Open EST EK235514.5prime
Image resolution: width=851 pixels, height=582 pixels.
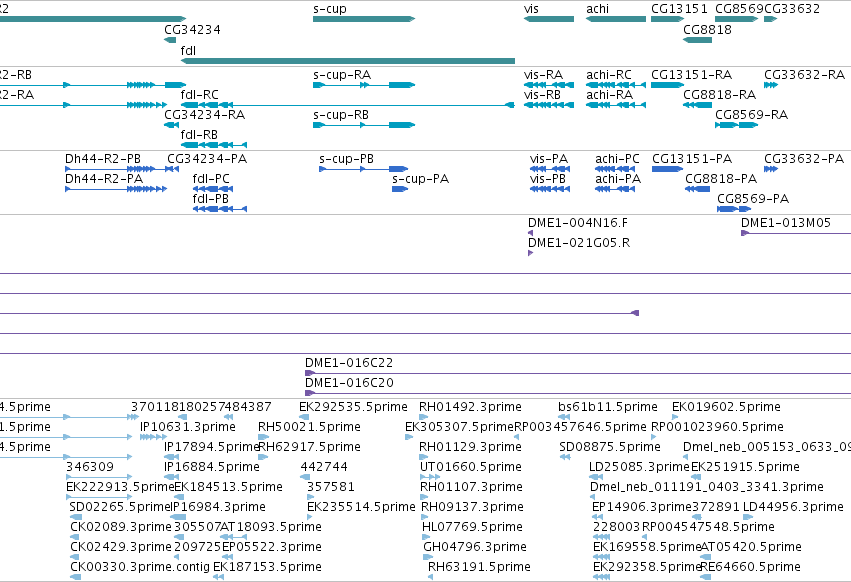pos(361,507)
